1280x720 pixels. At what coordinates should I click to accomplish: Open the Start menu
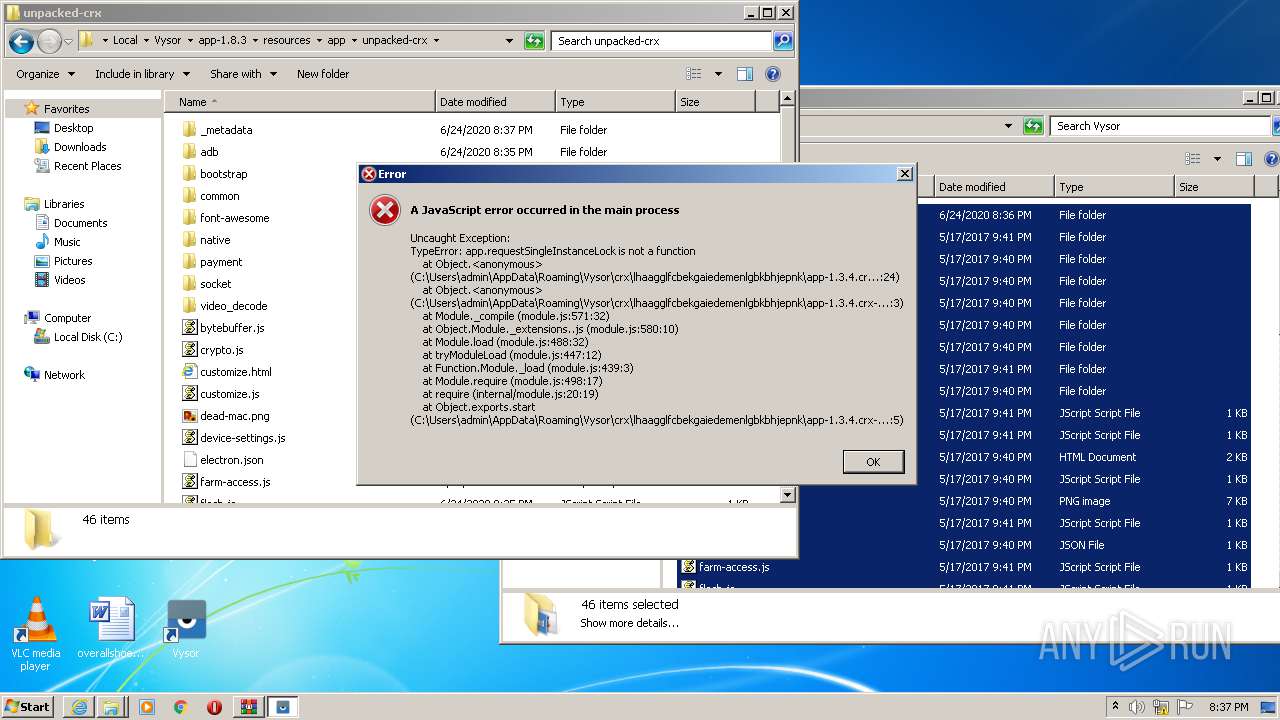[28, 706]
